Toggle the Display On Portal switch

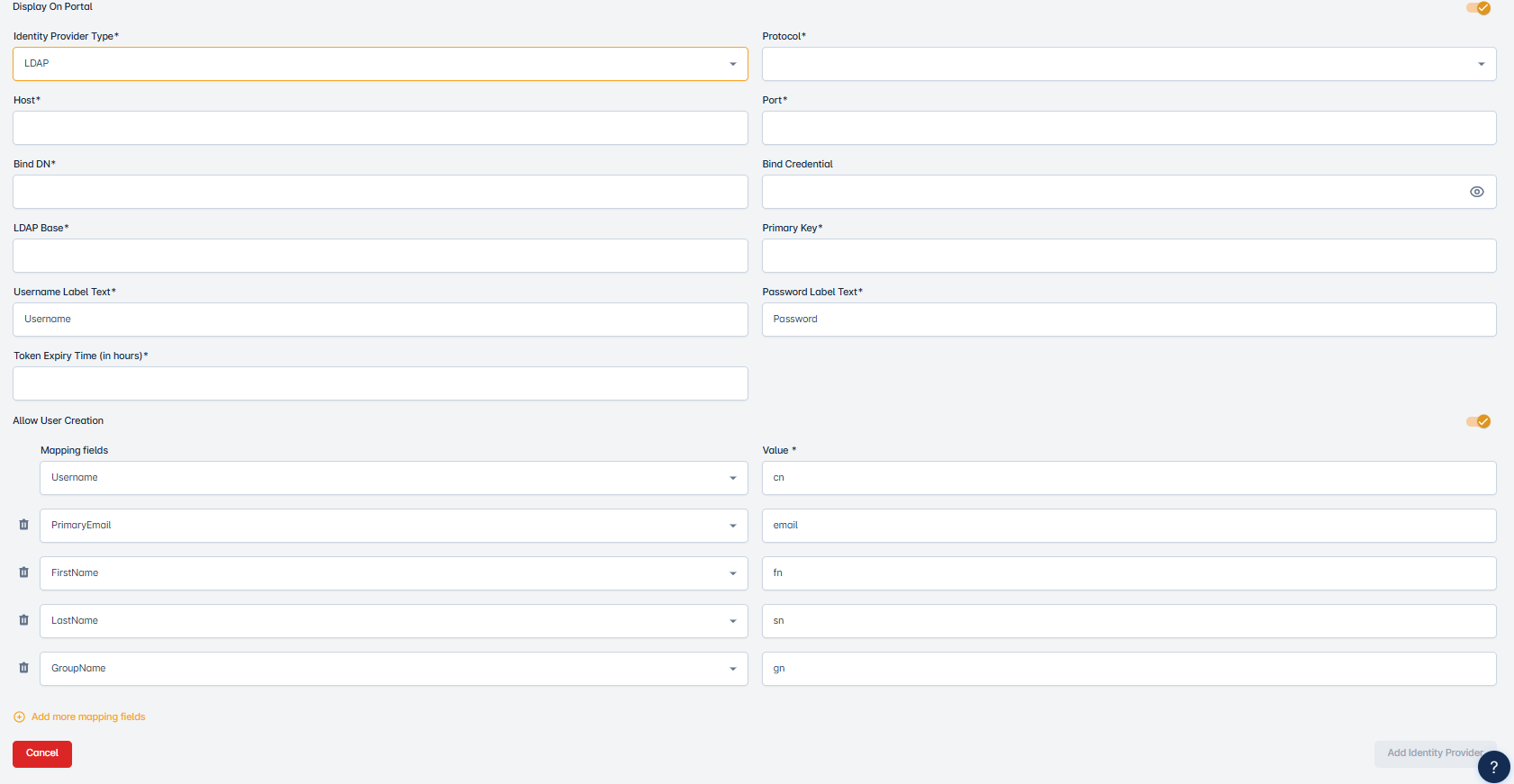pyautogui.click(x=1478, y=8)
